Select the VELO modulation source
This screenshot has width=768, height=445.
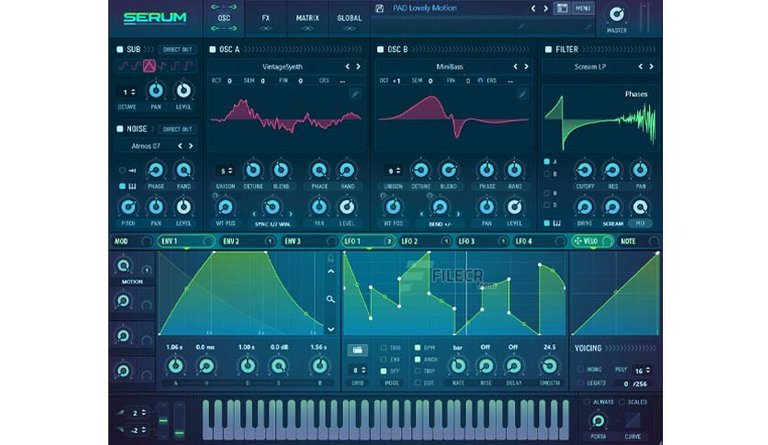click(592, 241)
